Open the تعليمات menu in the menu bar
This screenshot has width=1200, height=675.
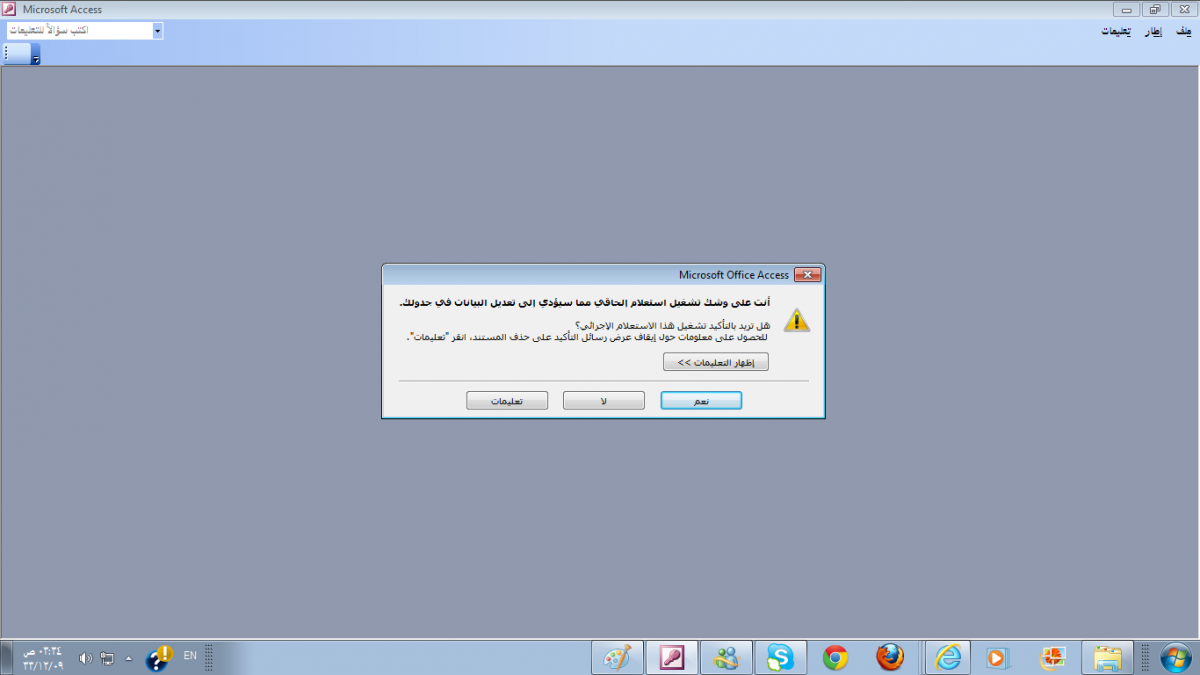click(1116, 31)
